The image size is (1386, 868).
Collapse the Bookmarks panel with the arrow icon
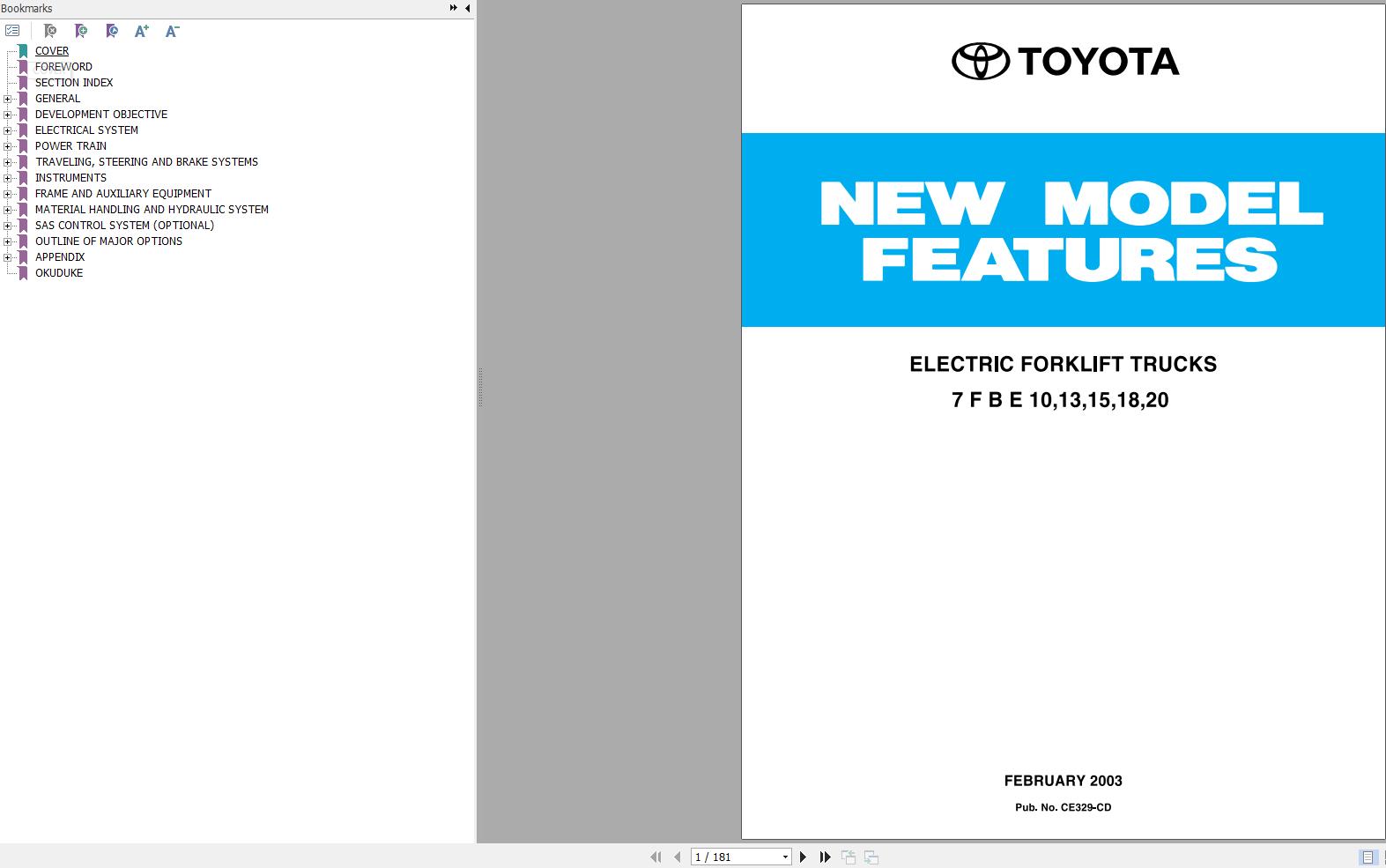[x=467, y=8]
